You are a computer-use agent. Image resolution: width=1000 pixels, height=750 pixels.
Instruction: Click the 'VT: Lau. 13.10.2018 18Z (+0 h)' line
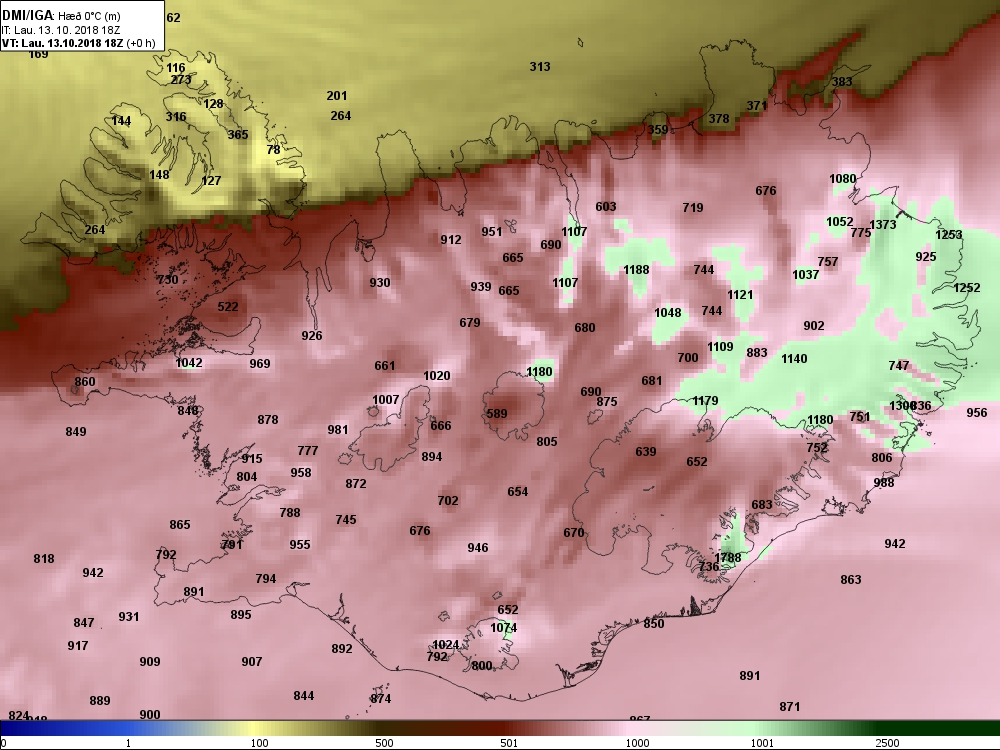pyautogui.click(x=78, y=43)
